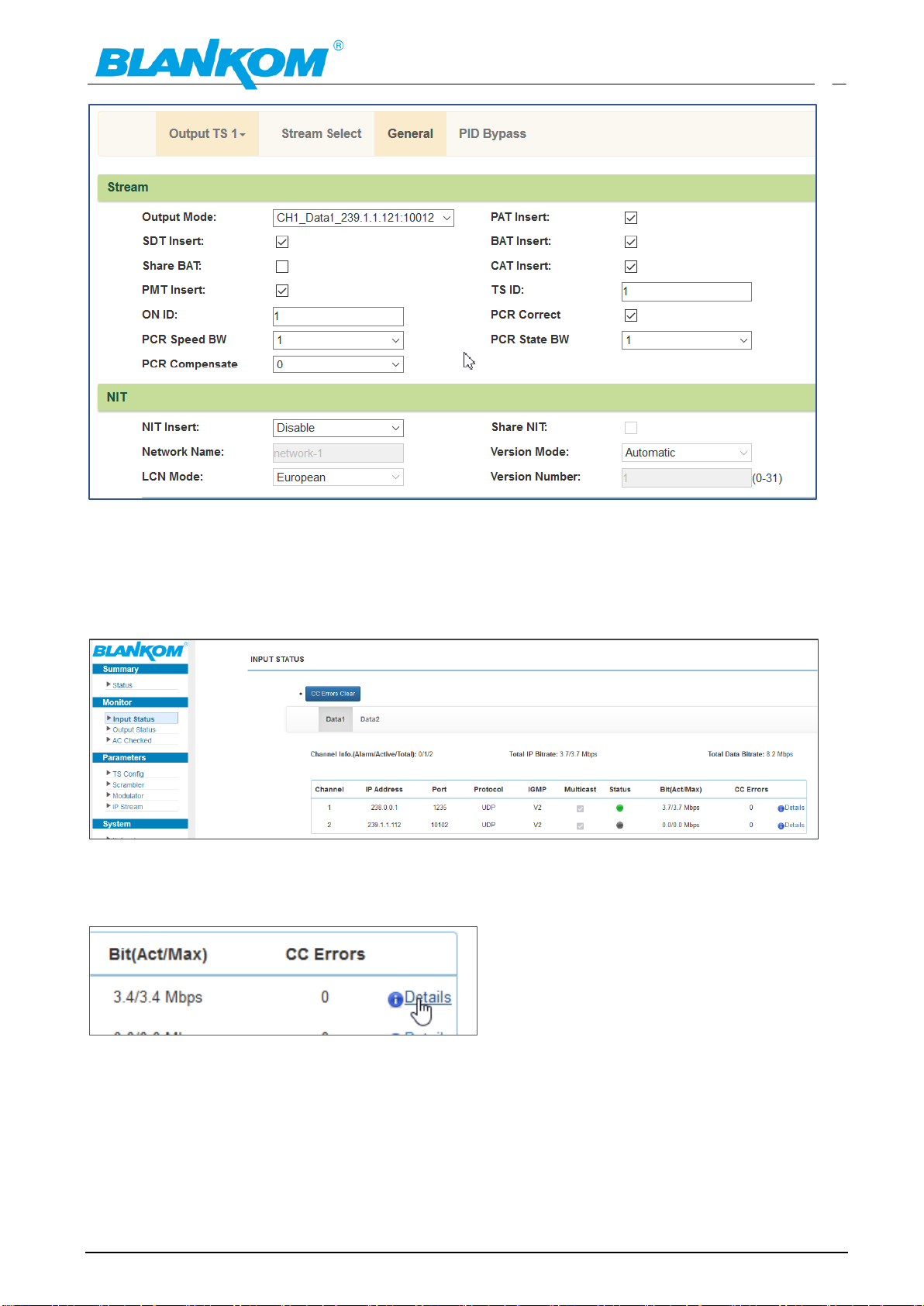Uncheck the CAT Insert checkbox
The height and width of the screenshot is (1306, 924).
[x=631, y=267]
